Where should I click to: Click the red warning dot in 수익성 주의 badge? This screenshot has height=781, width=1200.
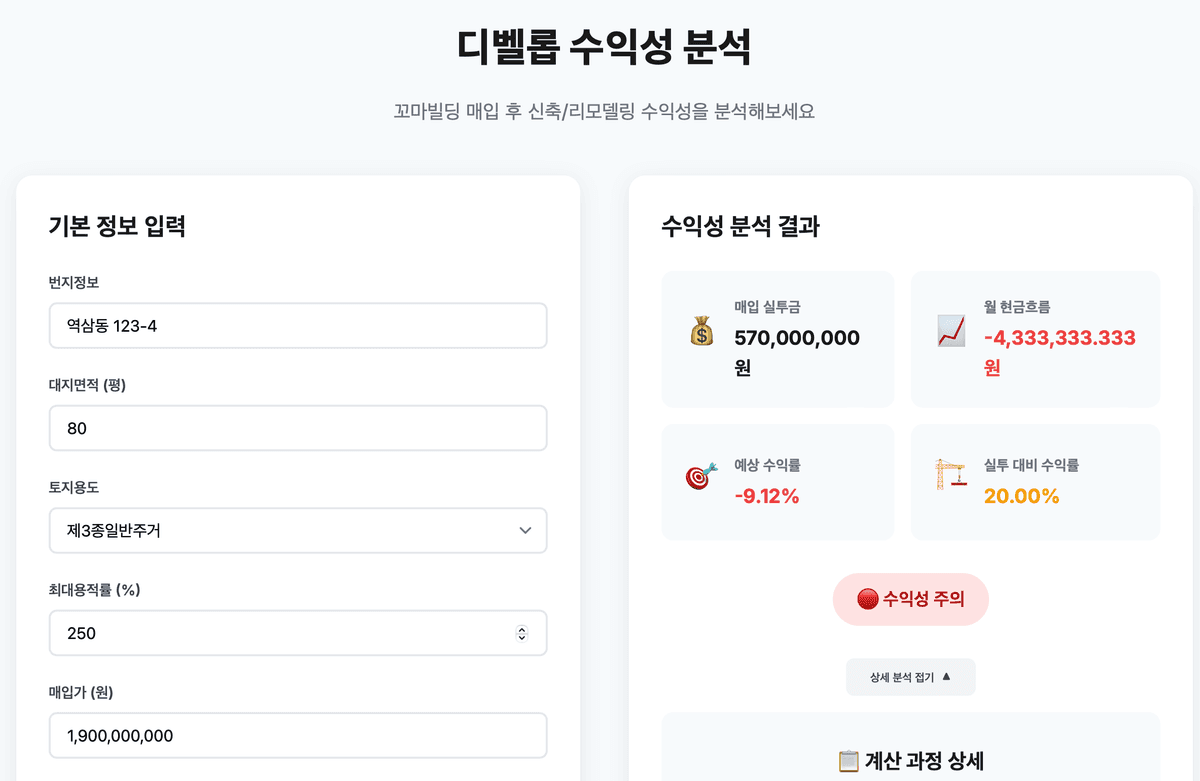(865, 599)
